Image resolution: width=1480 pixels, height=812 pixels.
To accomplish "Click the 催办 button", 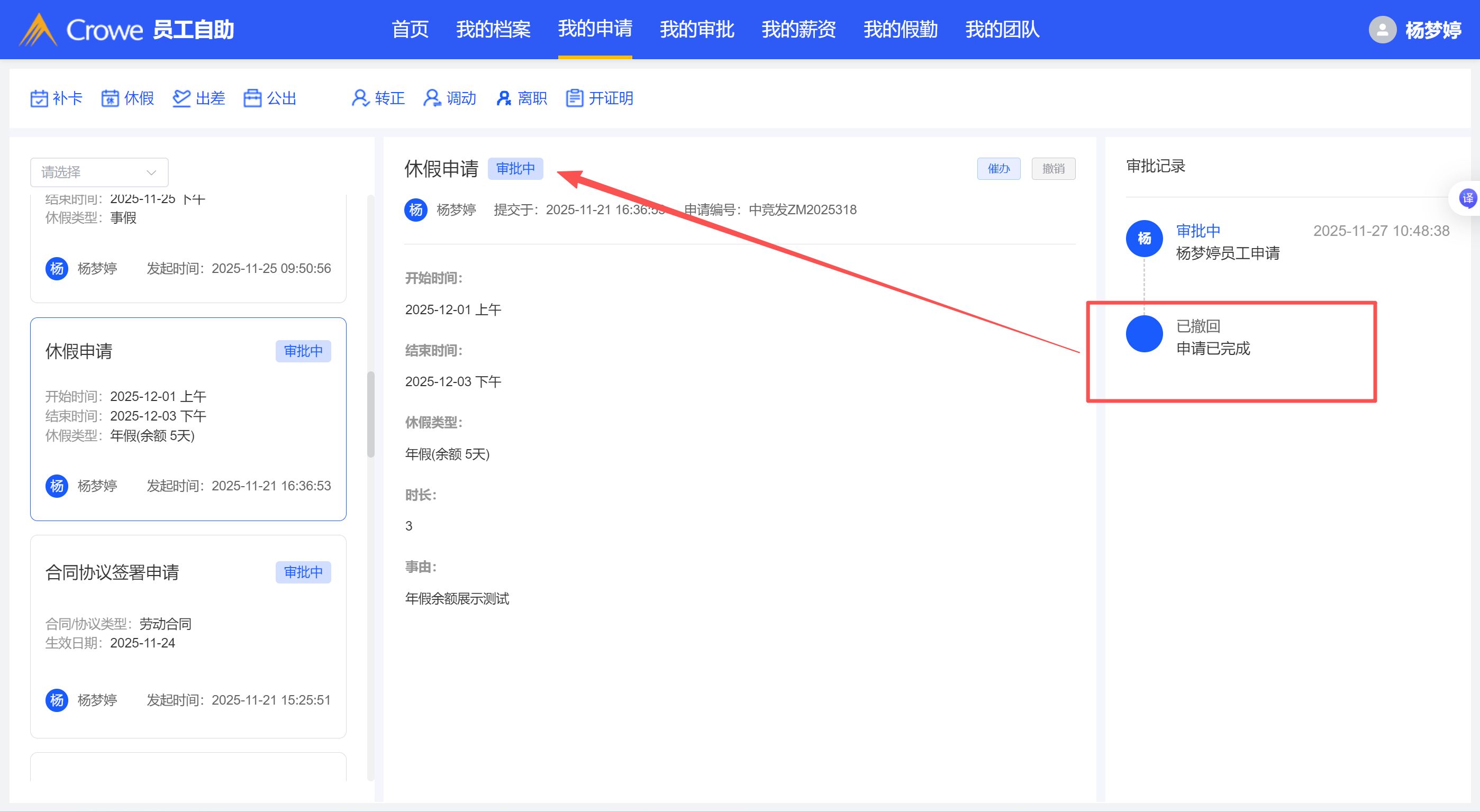I will (998, 169).
